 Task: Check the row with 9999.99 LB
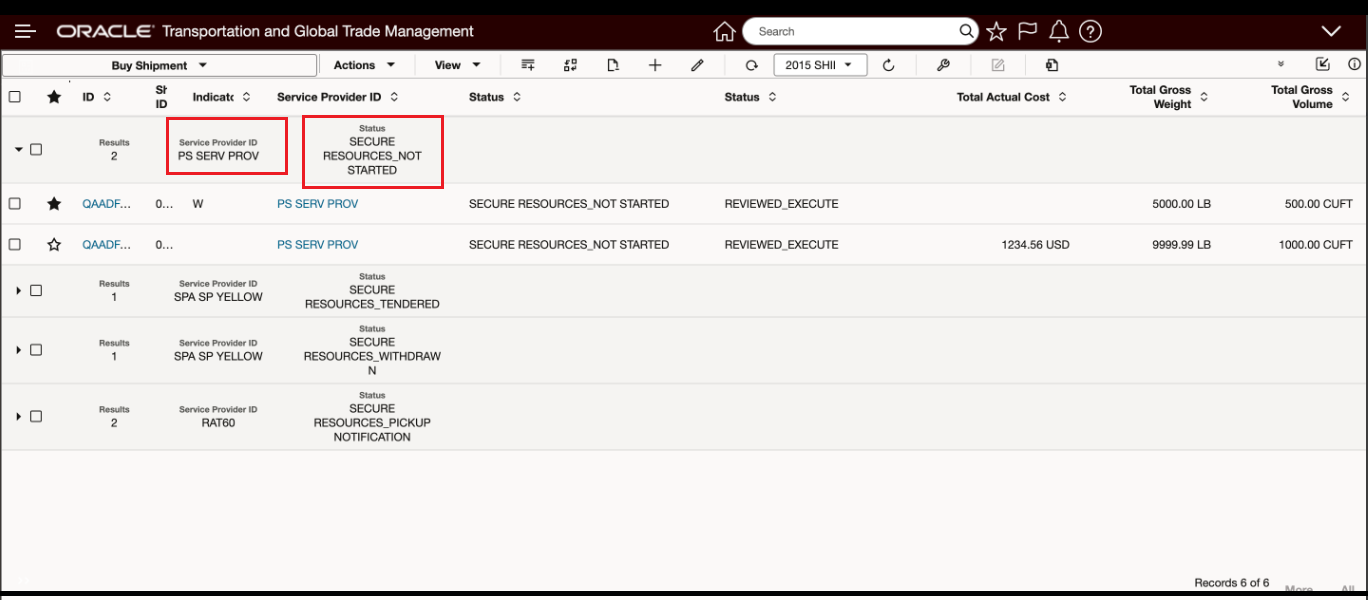[15, 244]
